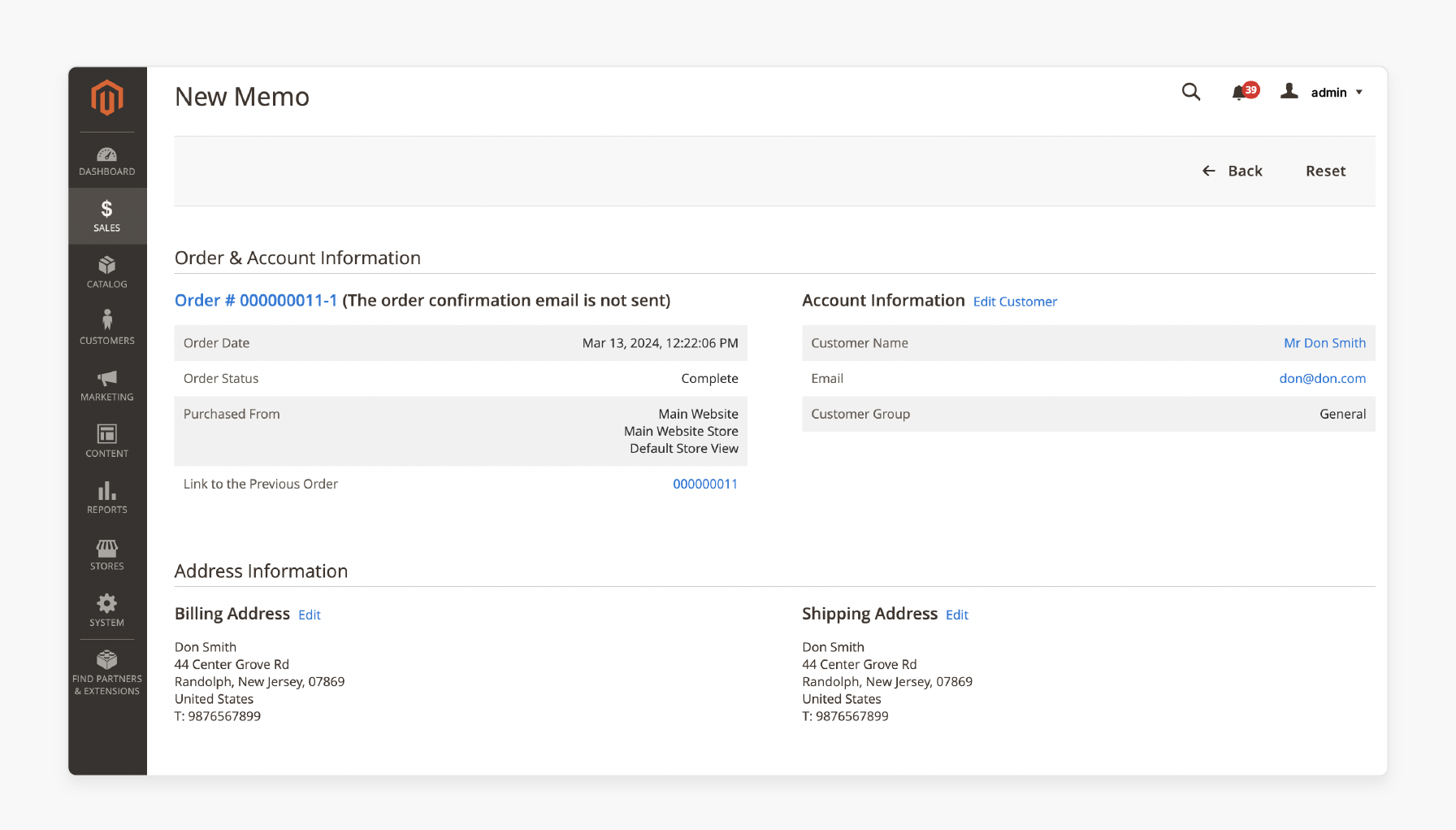Open Order # 000000011-1 link
Viewport: 1456px width, 830px height.
click(256, 301)
